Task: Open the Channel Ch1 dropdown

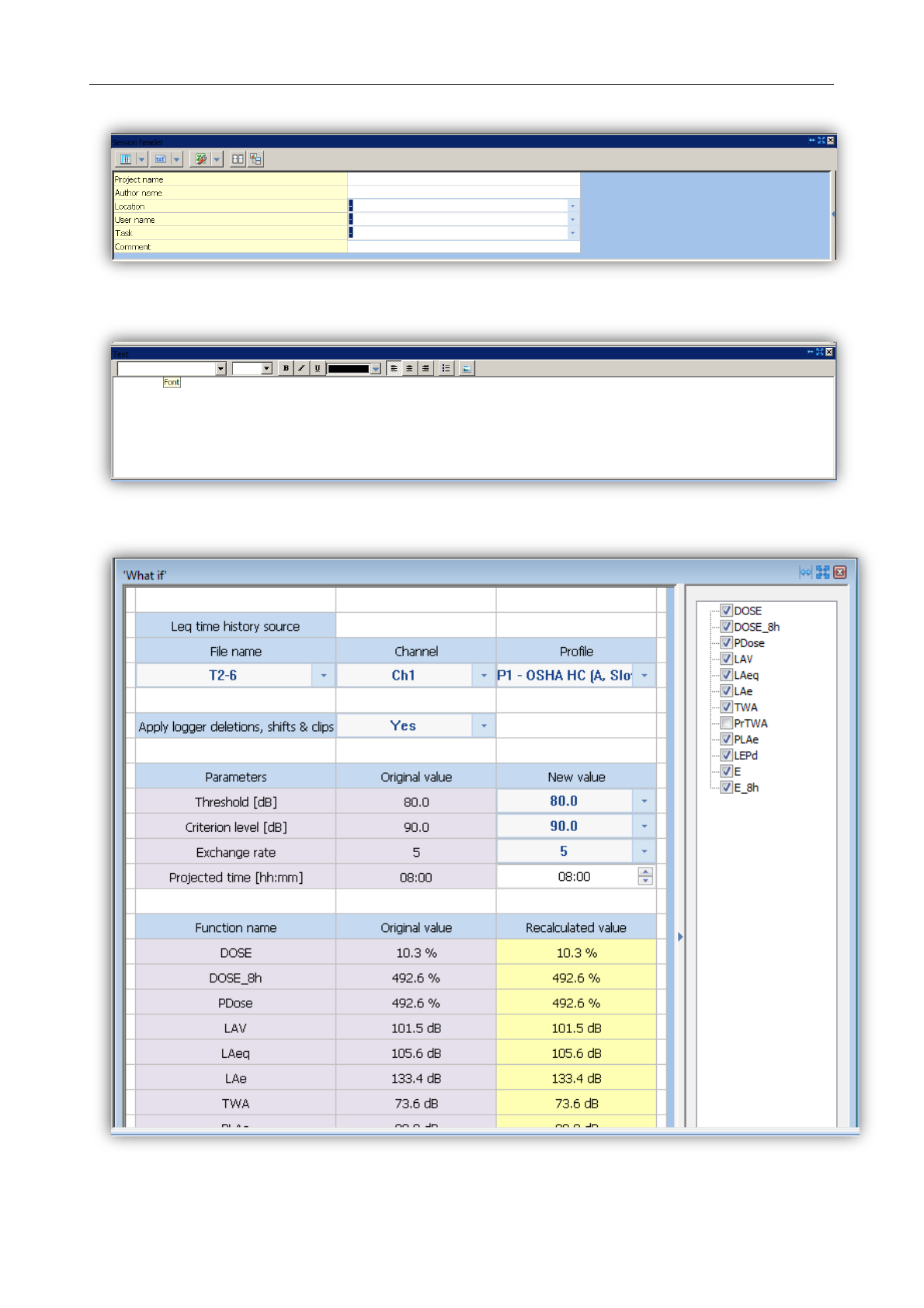Action: pos(484,676)
